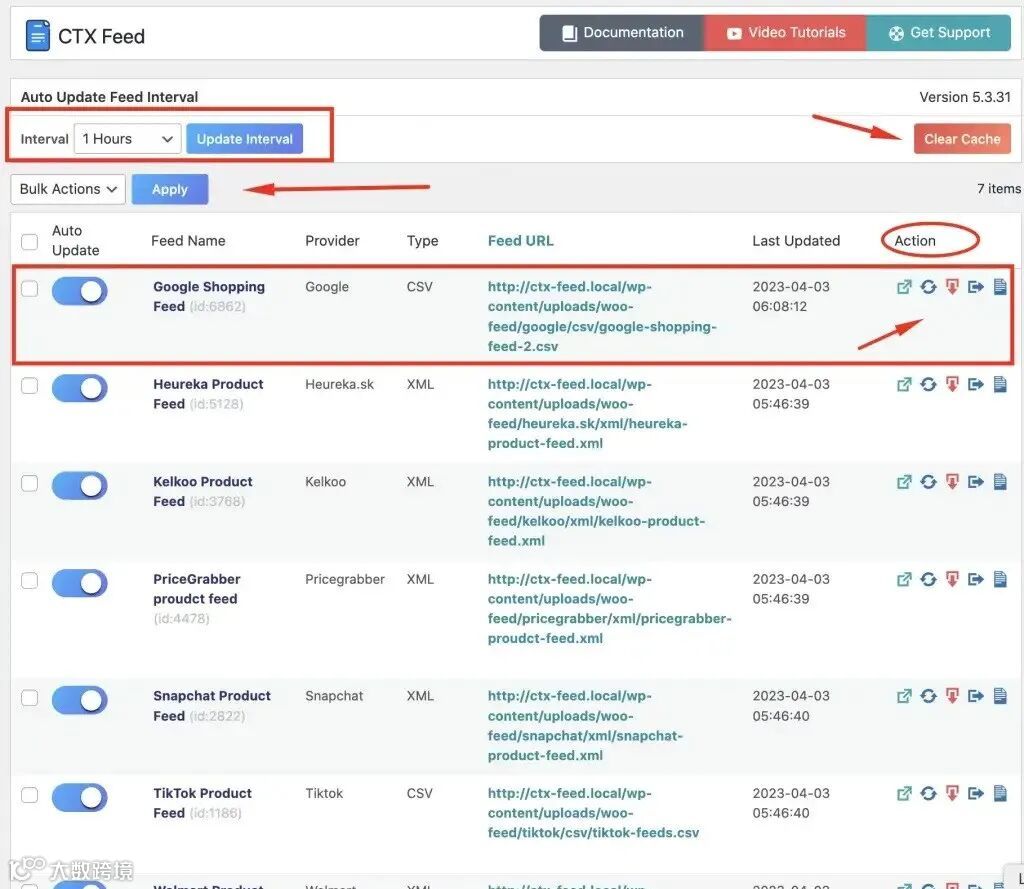Viewport: 1024px width, 889px height.
Task: Open the Bulk Actions dropdown
Action: pos(68,189)
